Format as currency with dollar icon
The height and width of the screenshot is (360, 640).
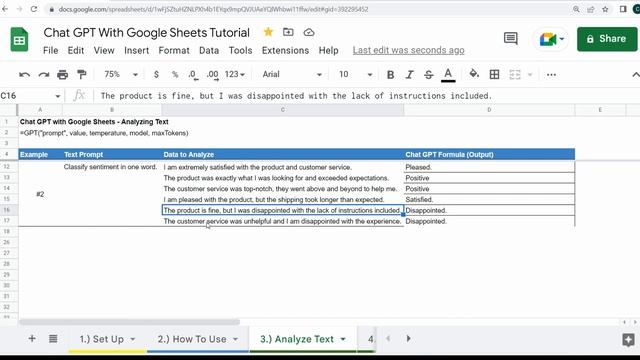click(156, 75)
